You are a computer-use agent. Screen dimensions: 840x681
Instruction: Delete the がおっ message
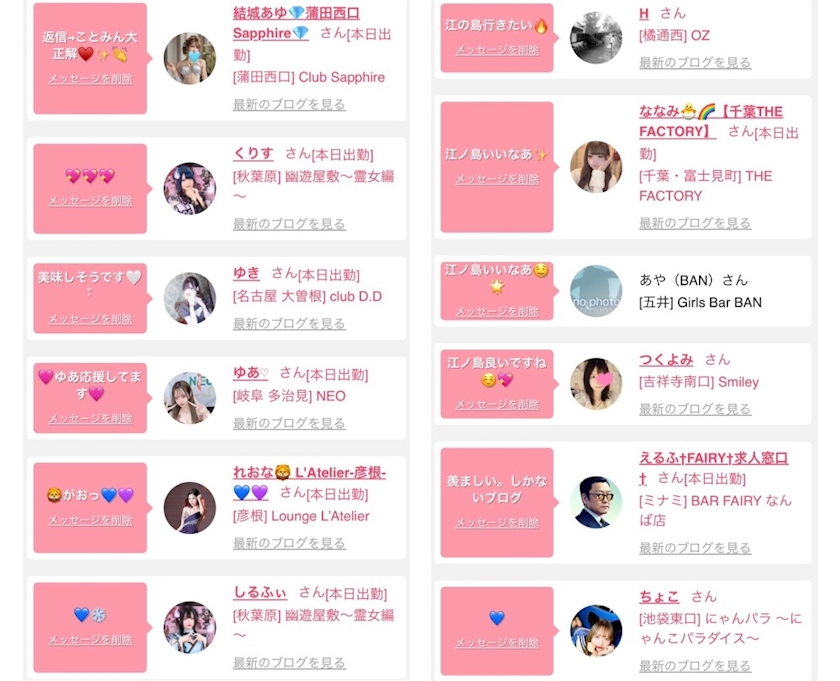(x=90, y=520)
